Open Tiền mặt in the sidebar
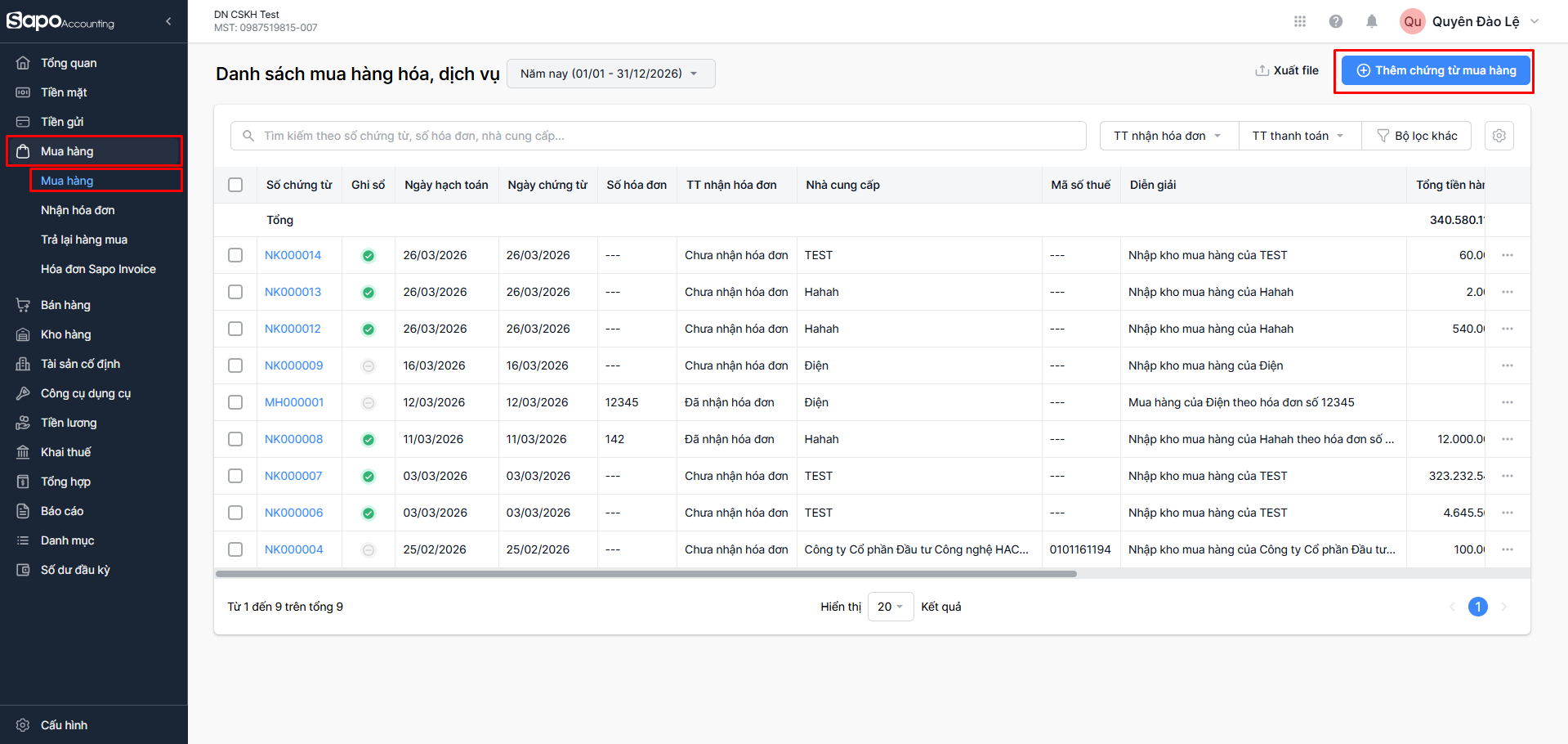1568x744 pixels. [94, 92]
